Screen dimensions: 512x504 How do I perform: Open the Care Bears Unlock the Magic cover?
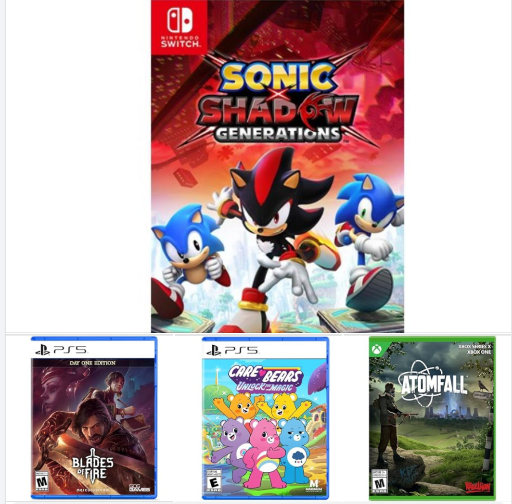point(265,418)
